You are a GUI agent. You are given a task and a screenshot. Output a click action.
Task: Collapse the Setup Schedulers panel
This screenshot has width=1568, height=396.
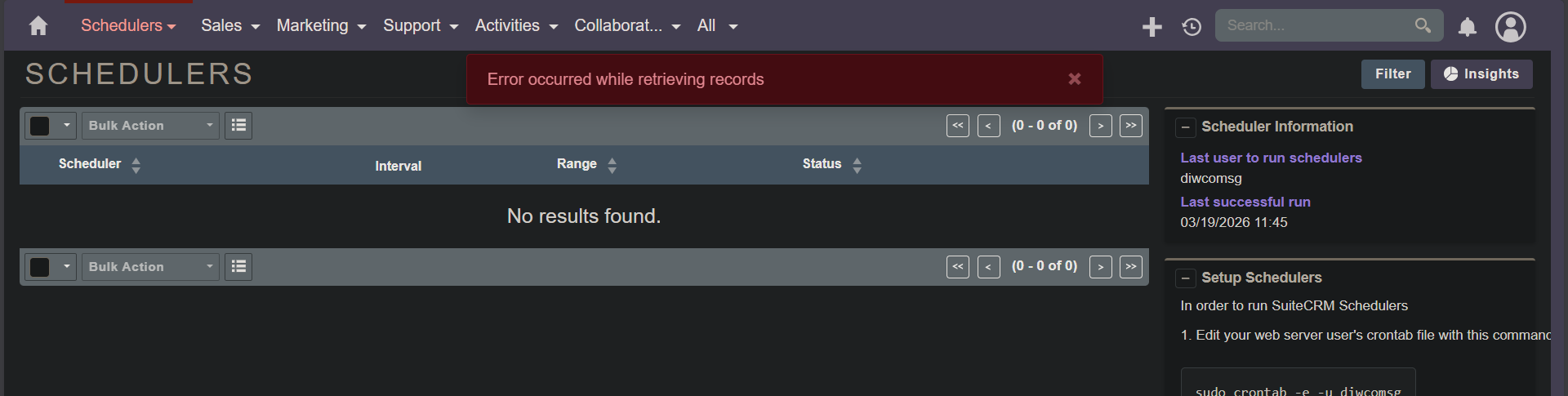click(1186, 278)
